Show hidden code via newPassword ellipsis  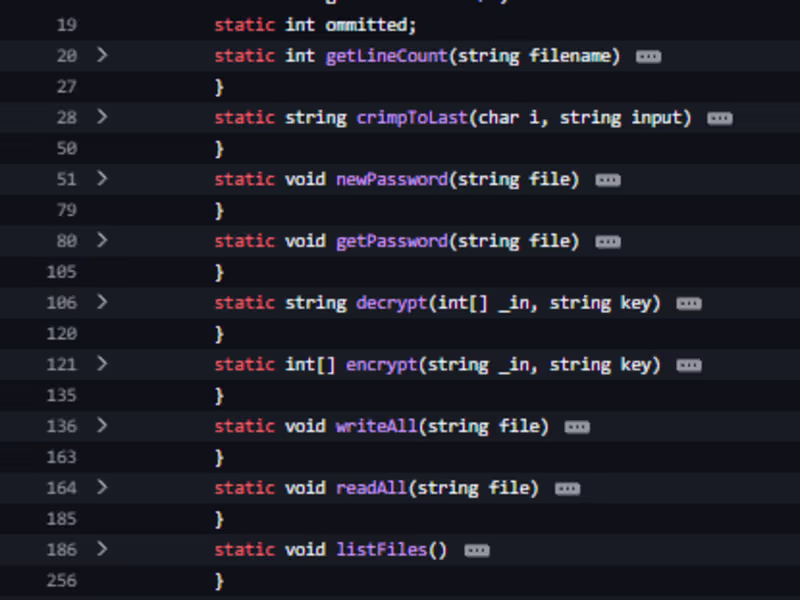point(607,180)
